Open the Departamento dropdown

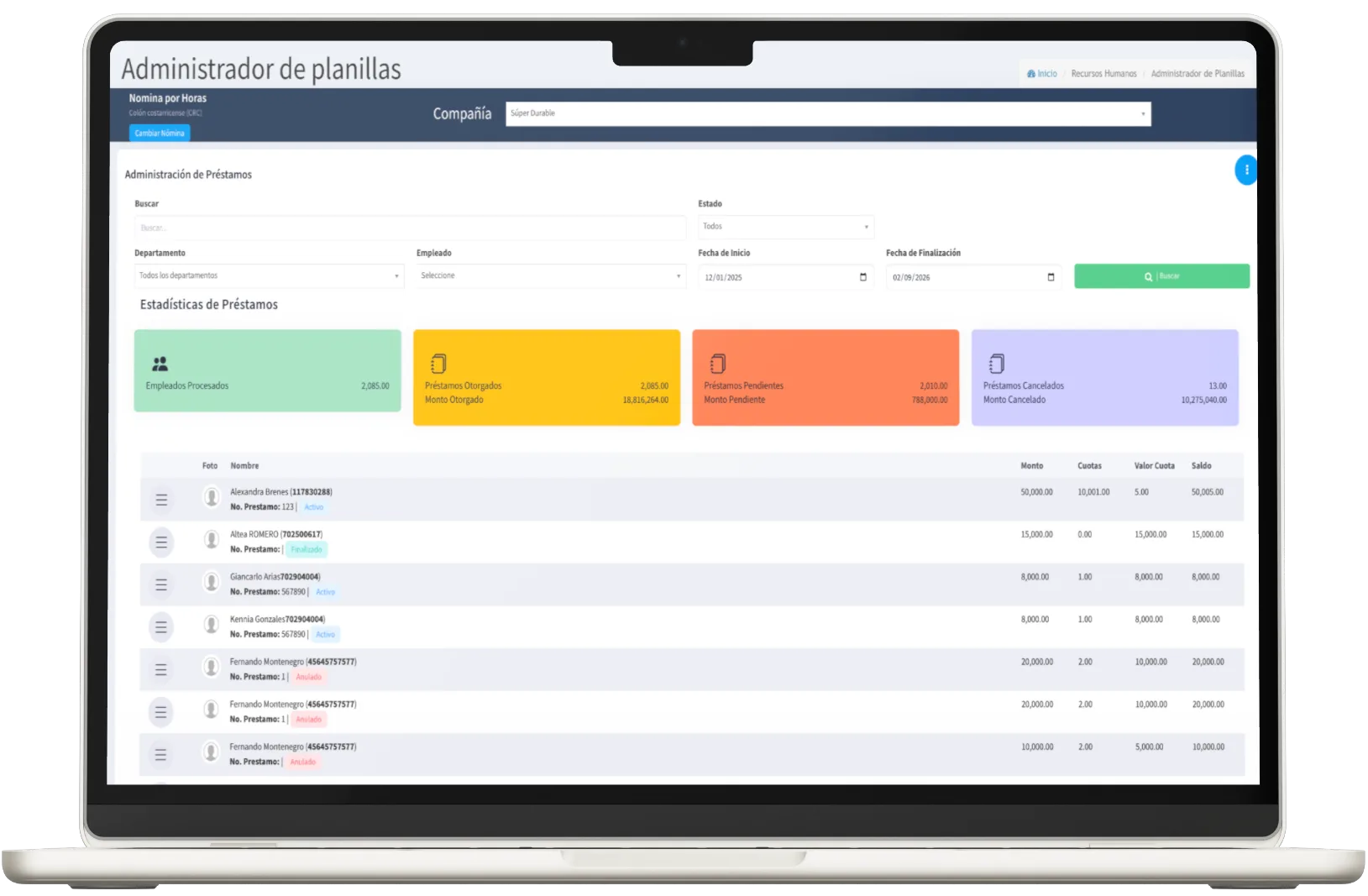point(269,276)
